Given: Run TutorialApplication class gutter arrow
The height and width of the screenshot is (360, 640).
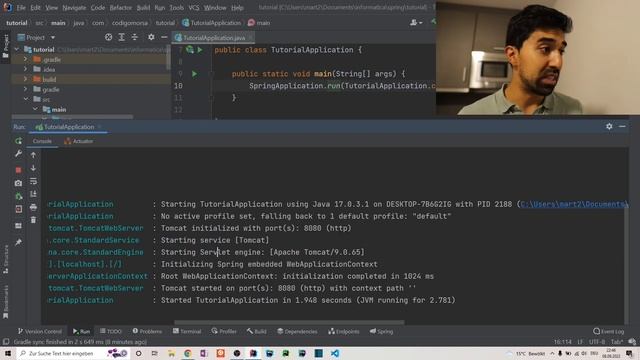Looking at the screenshot, I should (200, 50).
